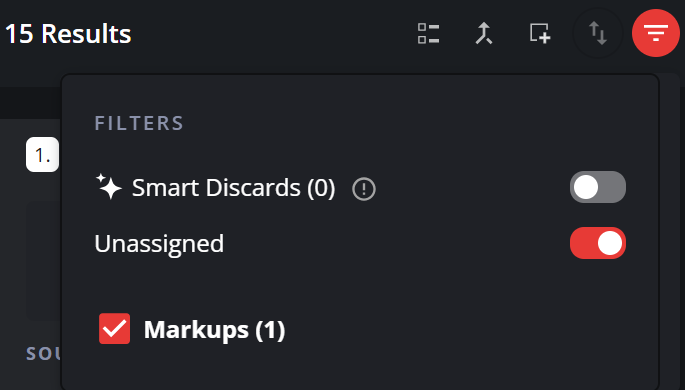Click the partially hidden SOU label

[43, 353]
